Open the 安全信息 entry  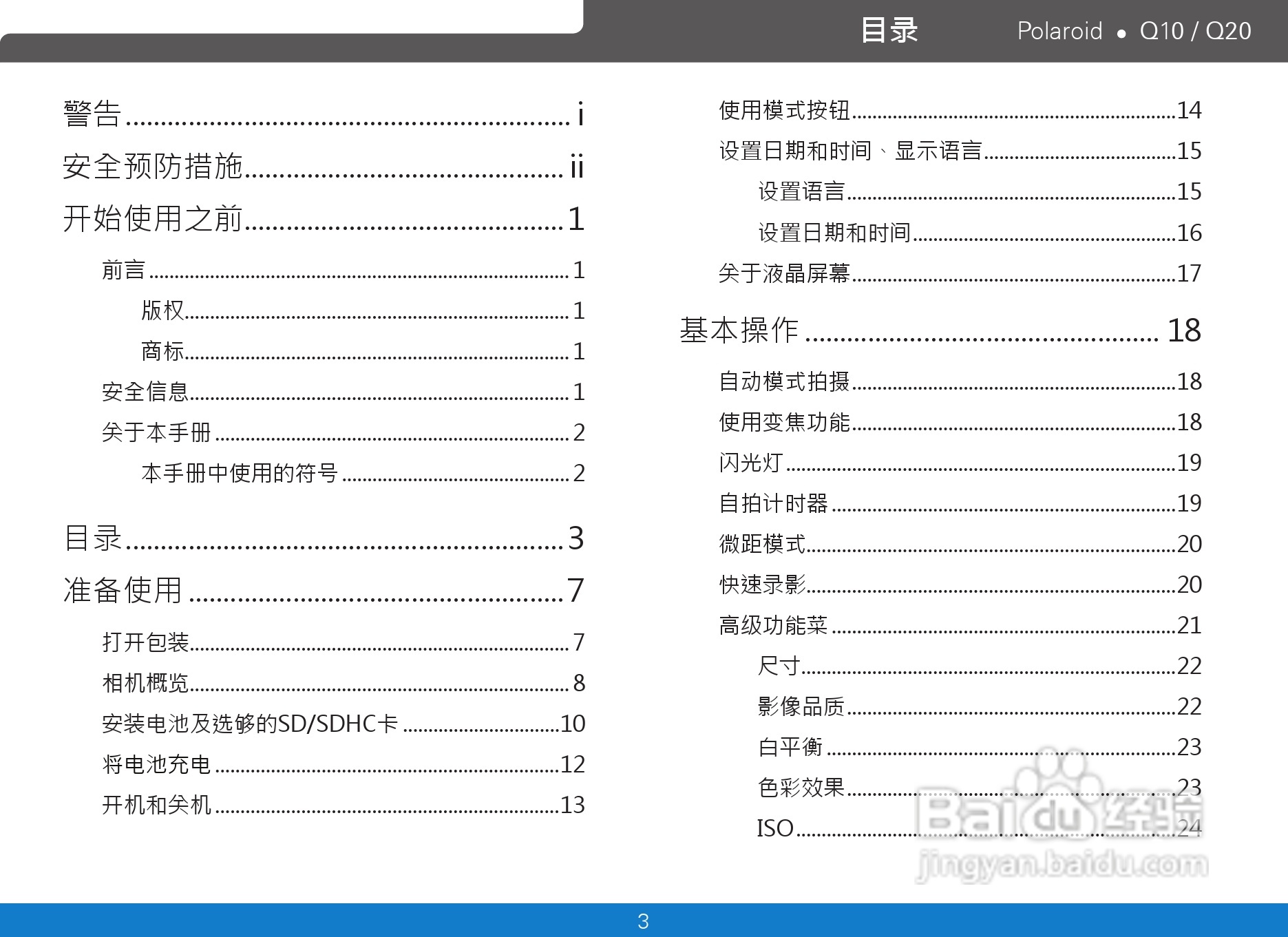coord(344,392)
